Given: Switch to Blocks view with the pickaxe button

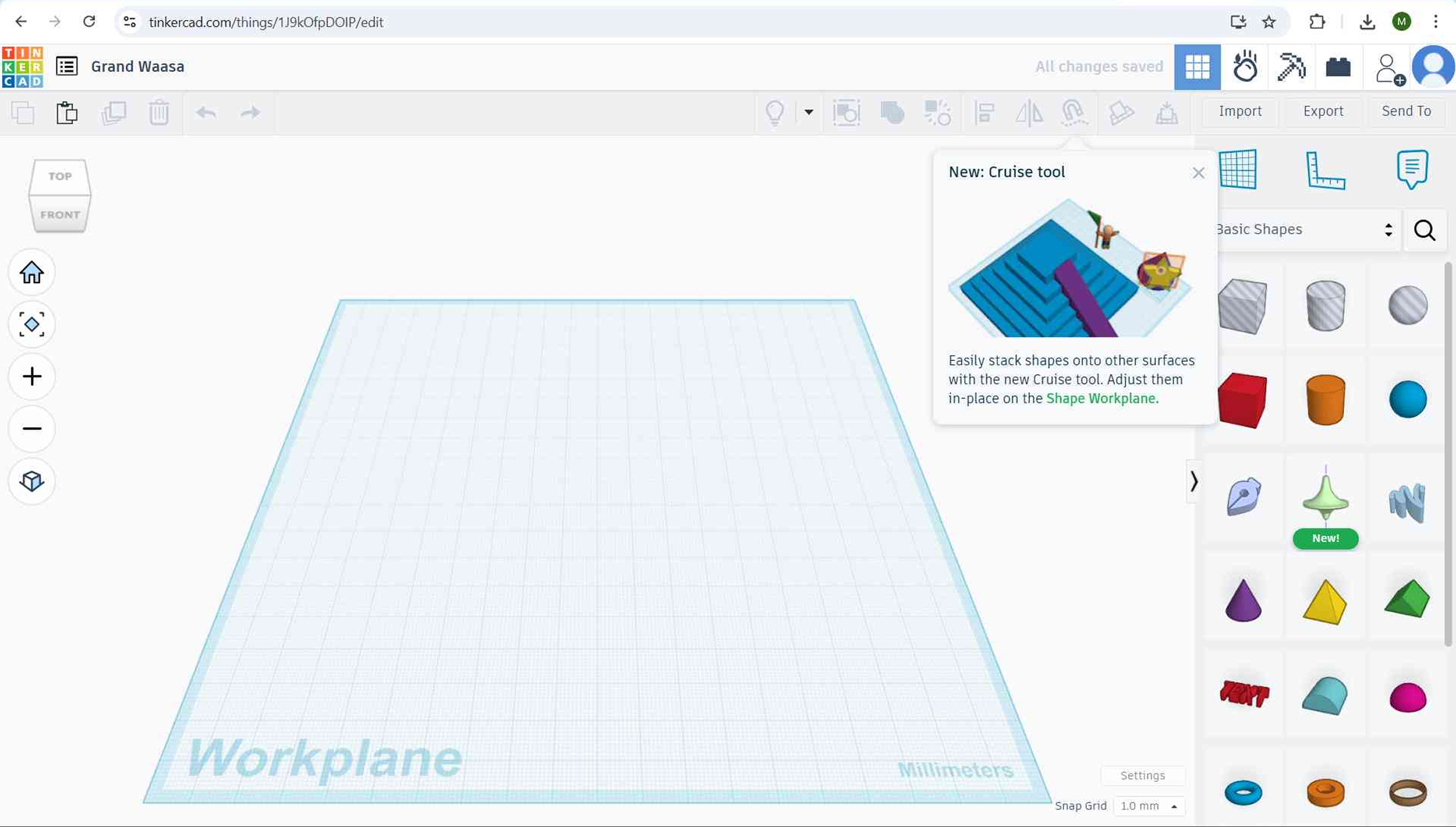Looking at the screenshot, I should click(x=1291, y=66).
